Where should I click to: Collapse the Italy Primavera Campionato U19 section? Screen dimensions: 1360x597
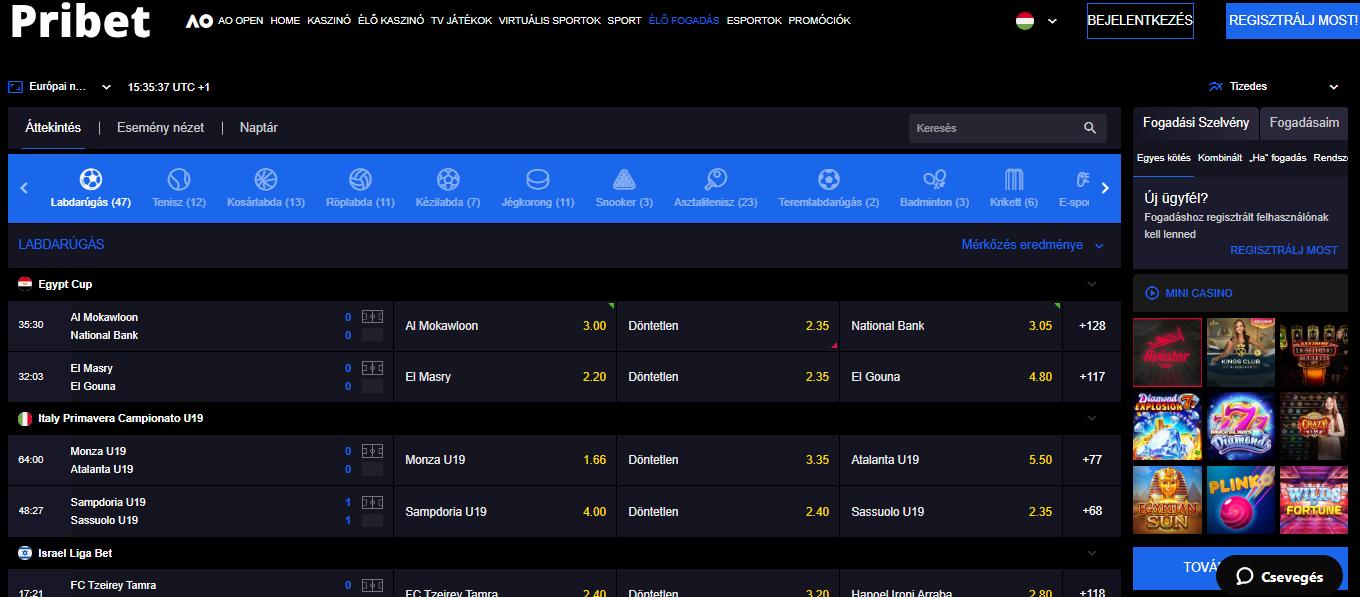pyautogui.click(x=1091, y=418)
